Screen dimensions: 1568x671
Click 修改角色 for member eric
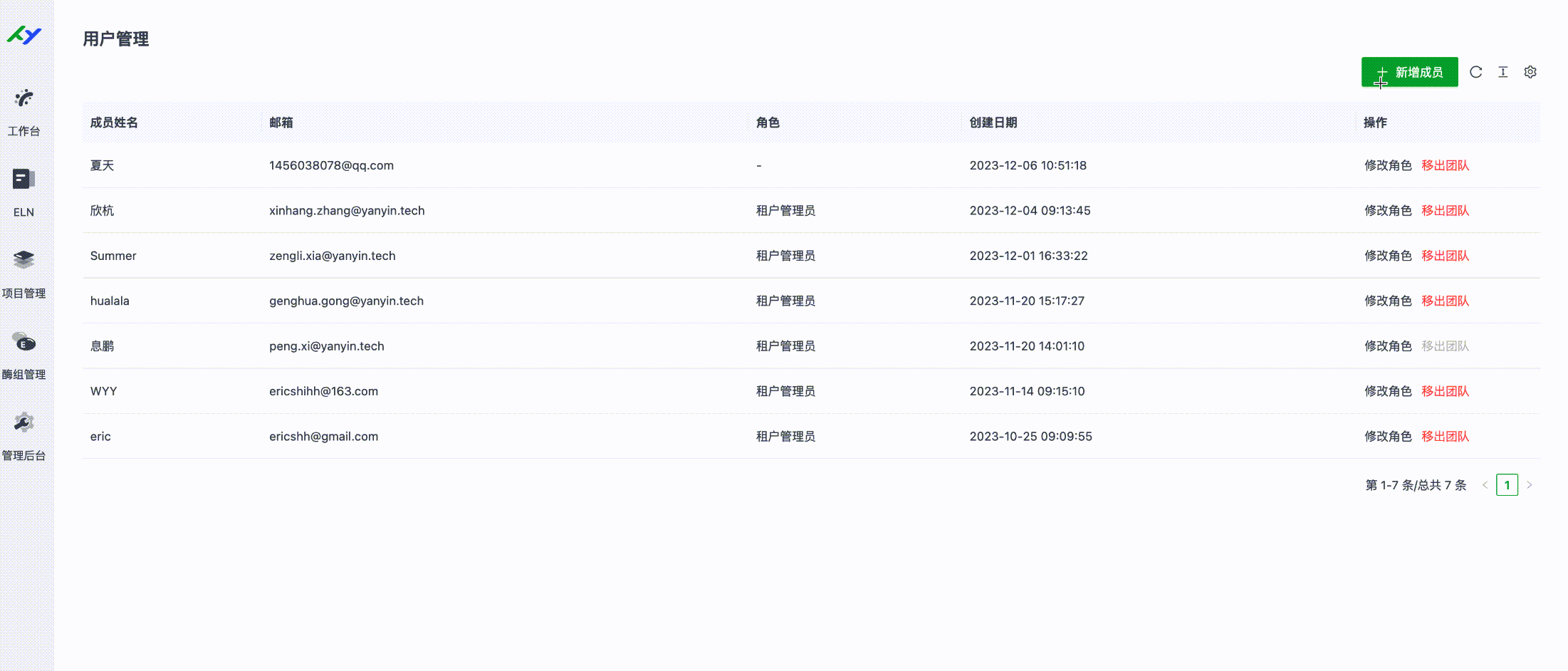click(1387, 436)
